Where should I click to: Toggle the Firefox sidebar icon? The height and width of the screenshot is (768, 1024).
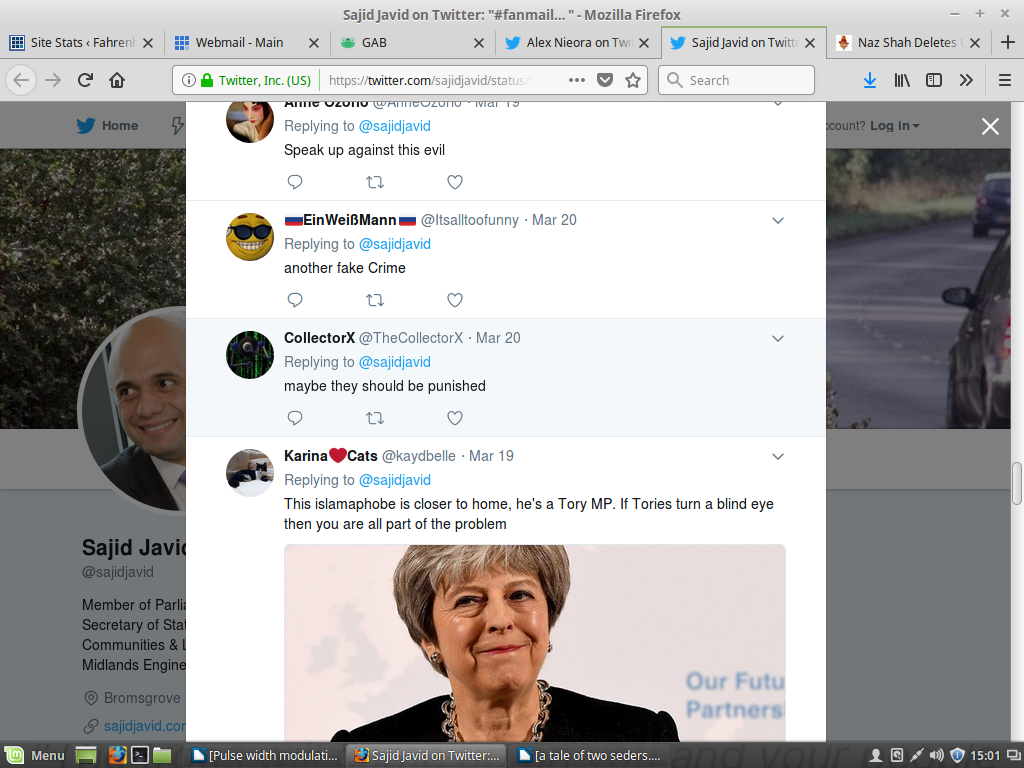click(x=934, y=80)
